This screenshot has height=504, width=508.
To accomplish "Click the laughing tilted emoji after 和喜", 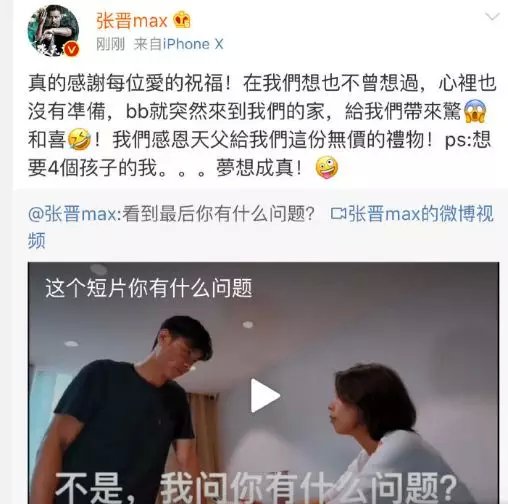I will point(79,139).
